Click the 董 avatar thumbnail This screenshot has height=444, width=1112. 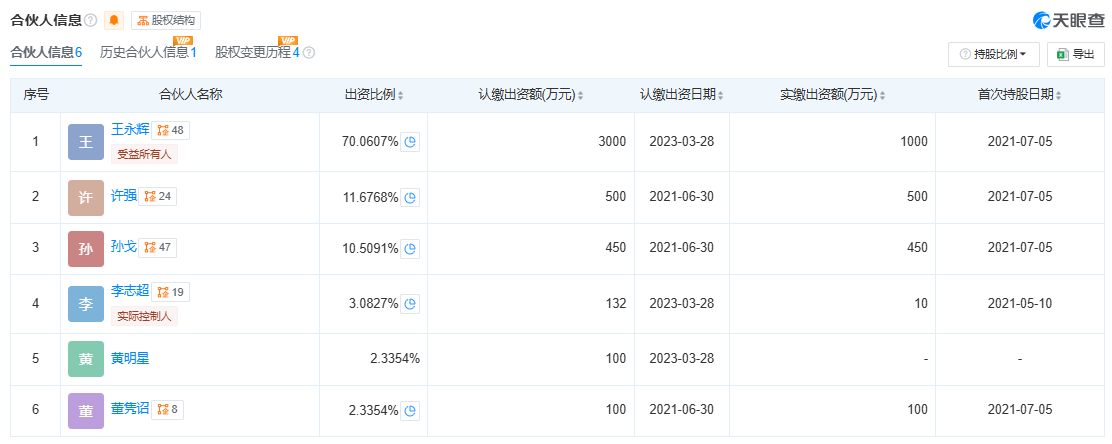coord(86,410)
